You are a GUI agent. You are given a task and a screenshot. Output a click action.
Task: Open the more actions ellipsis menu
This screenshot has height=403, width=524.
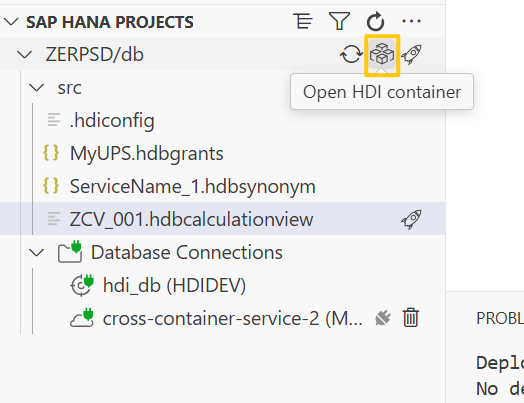[x=411, y=21]
